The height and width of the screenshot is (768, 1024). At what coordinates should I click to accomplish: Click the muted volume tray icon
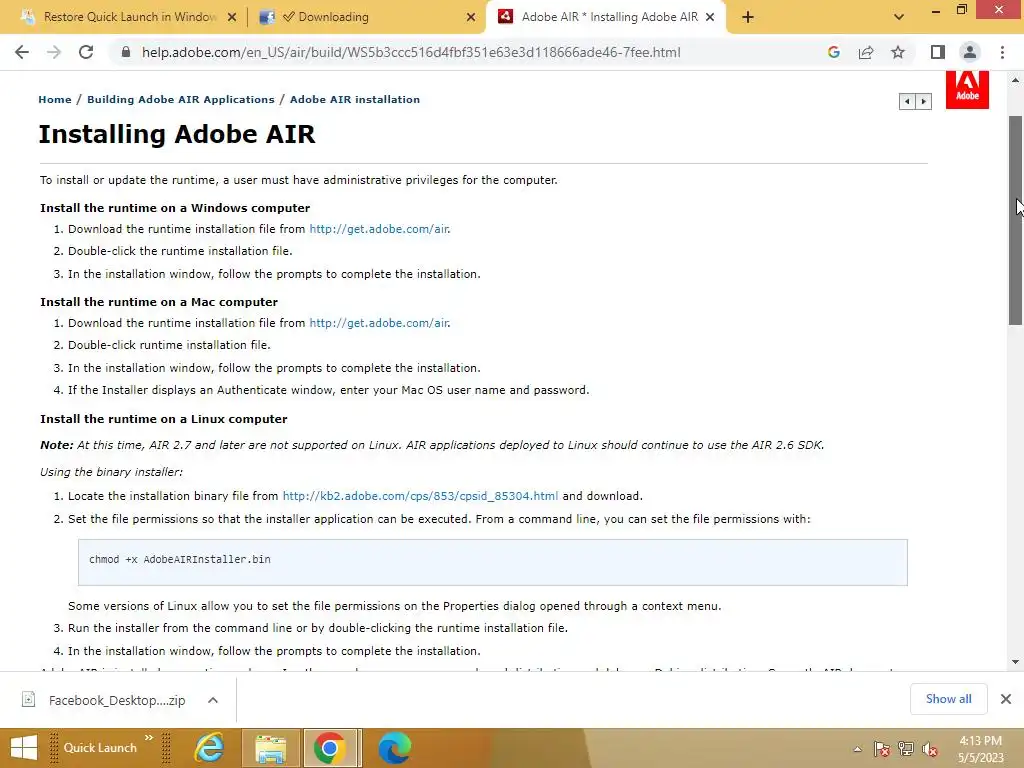929,749
